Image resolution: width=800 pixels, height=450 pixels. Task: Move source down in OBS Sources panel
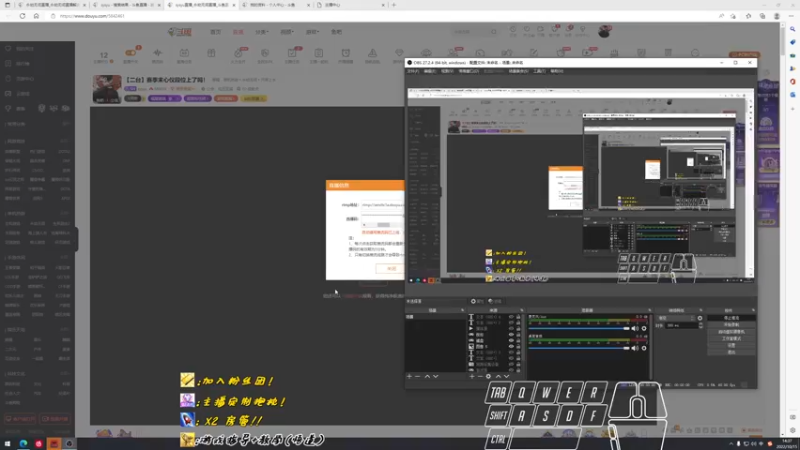pyautogui.click(x=507, y=377)
